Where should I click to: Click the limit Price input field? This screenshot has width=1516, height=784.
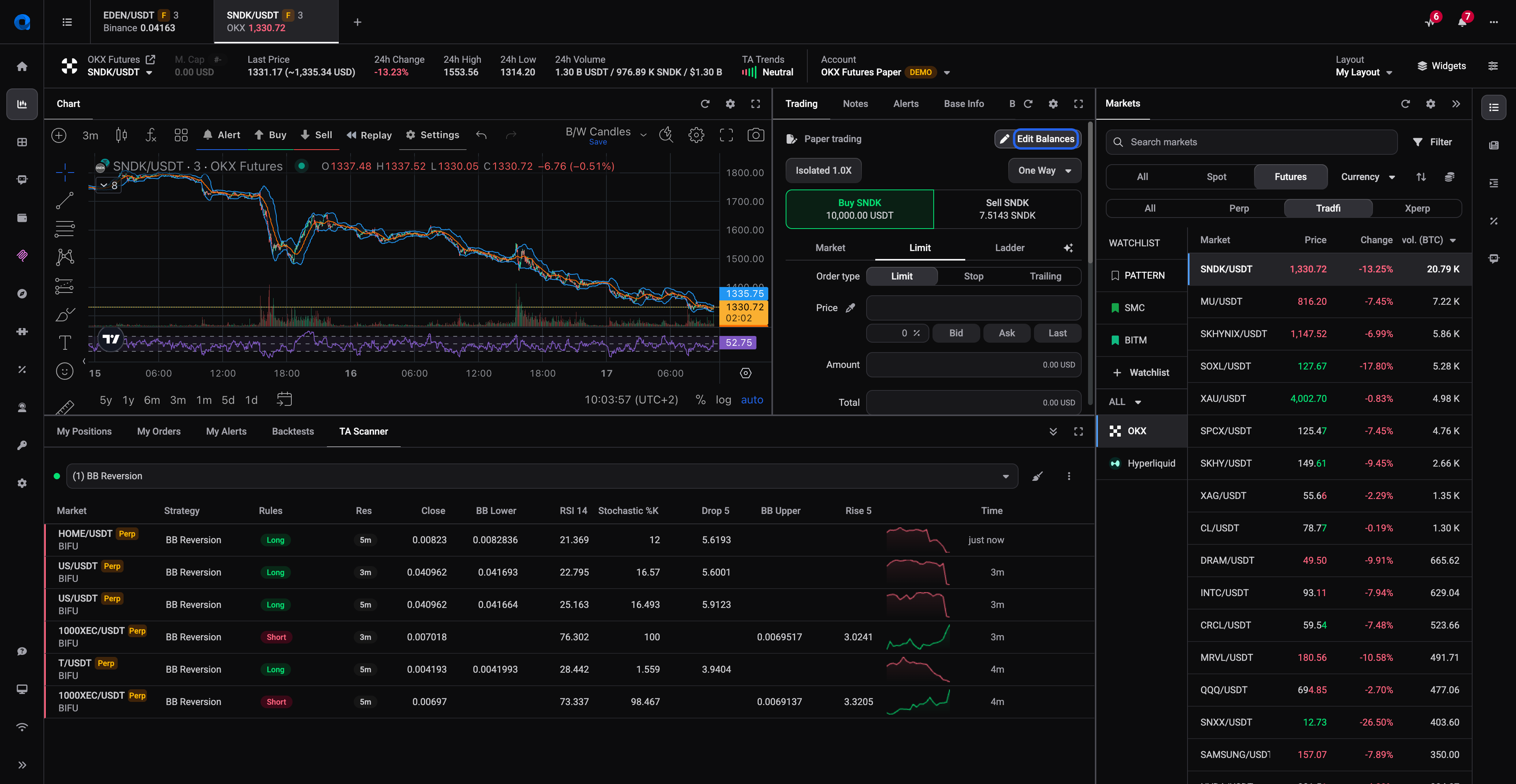pos(973,308)
